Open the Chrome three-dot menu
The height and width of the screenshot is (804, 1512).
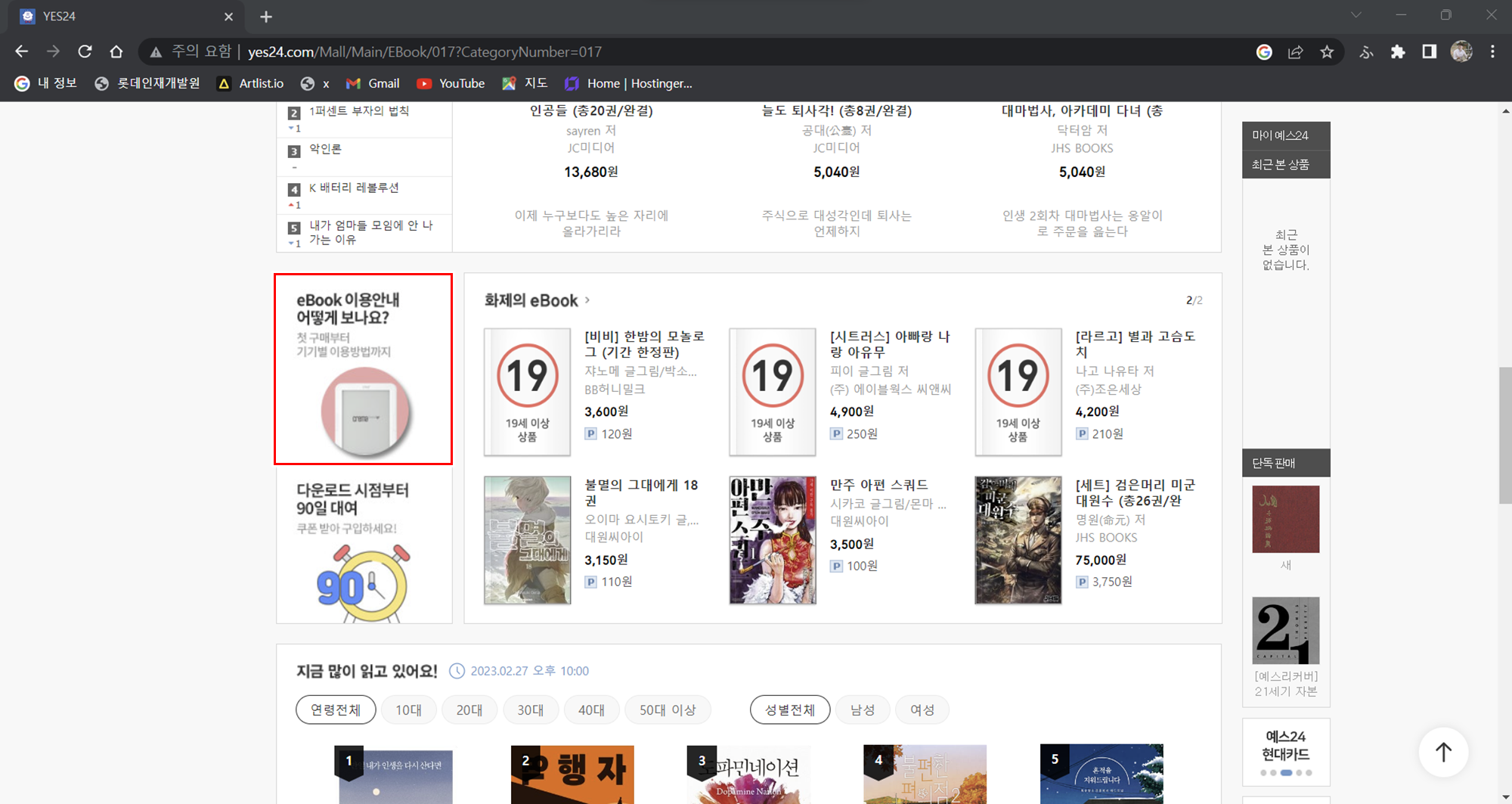coord(1492,51)
